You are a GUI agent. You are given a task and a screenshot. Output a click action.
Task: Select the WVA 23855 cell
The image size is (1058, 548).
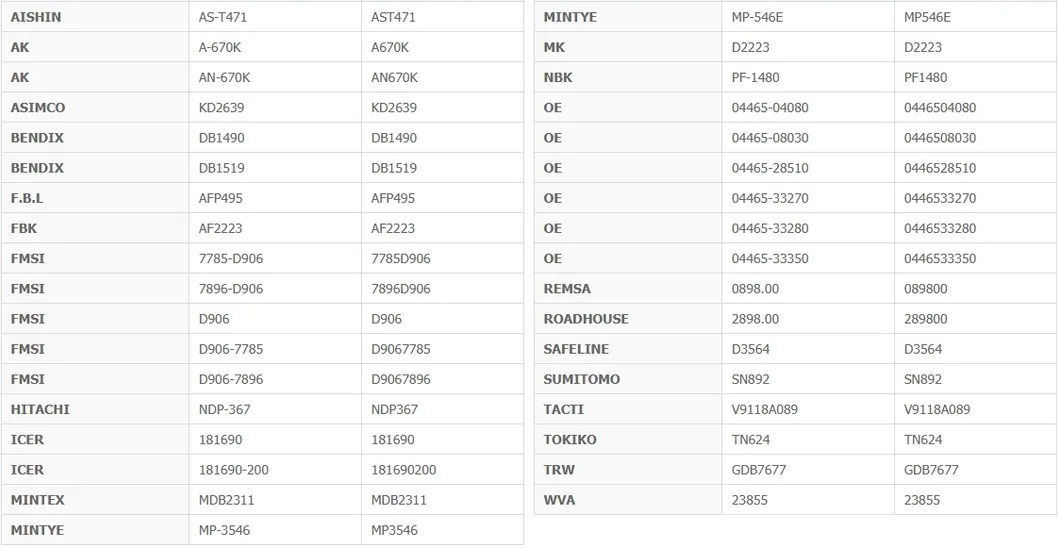tap(808, 499)
